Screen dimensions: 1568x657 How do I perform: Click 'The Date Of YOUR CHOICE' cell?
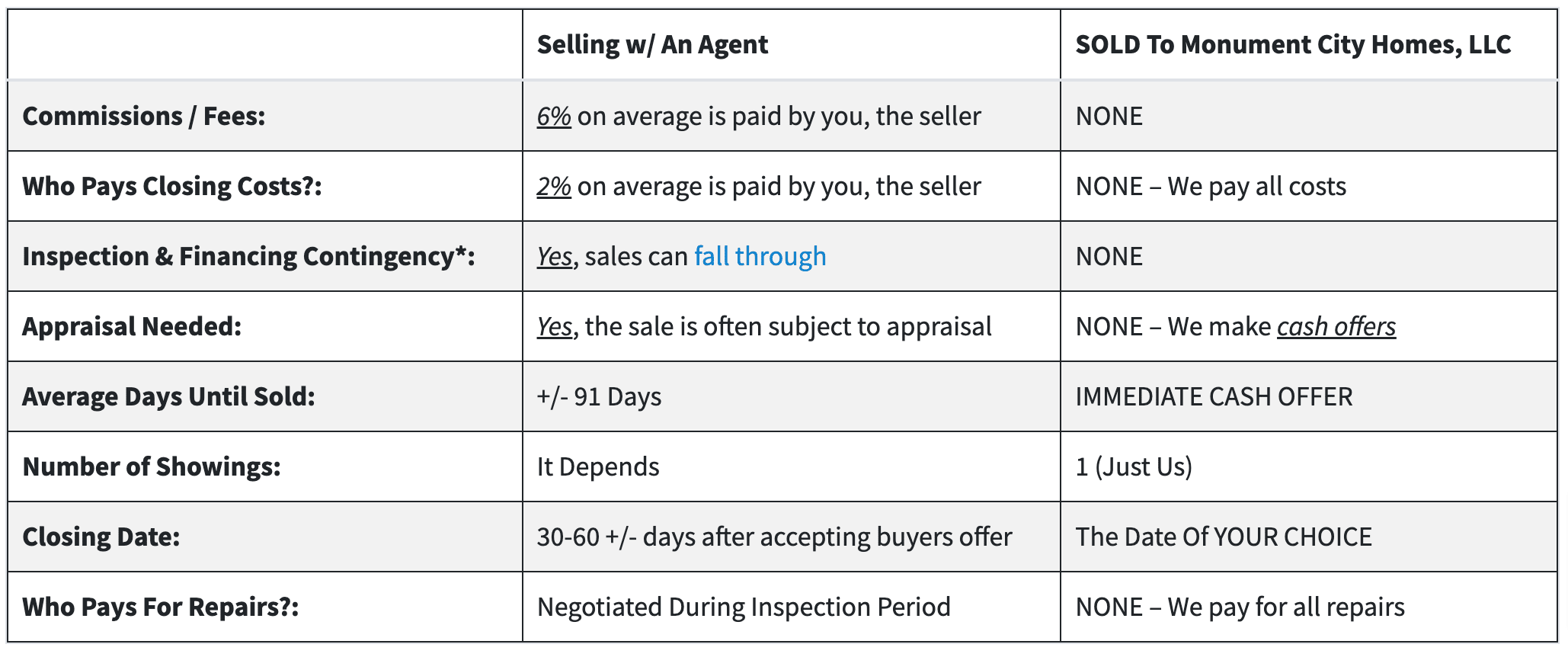point(1224,537)
